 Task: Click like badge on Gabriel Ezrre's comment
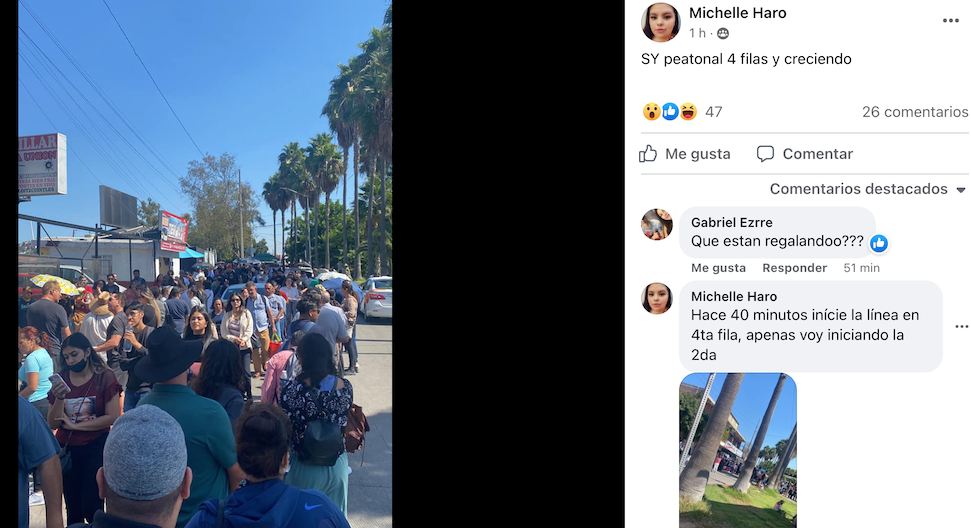tap(878, 244)
